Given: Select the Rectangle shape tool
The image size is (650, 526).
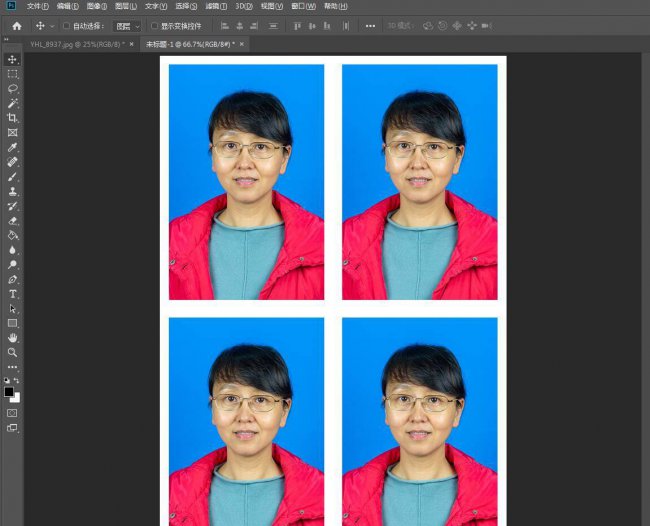Looking at the screenshot, I should click(x=12, y=323).
